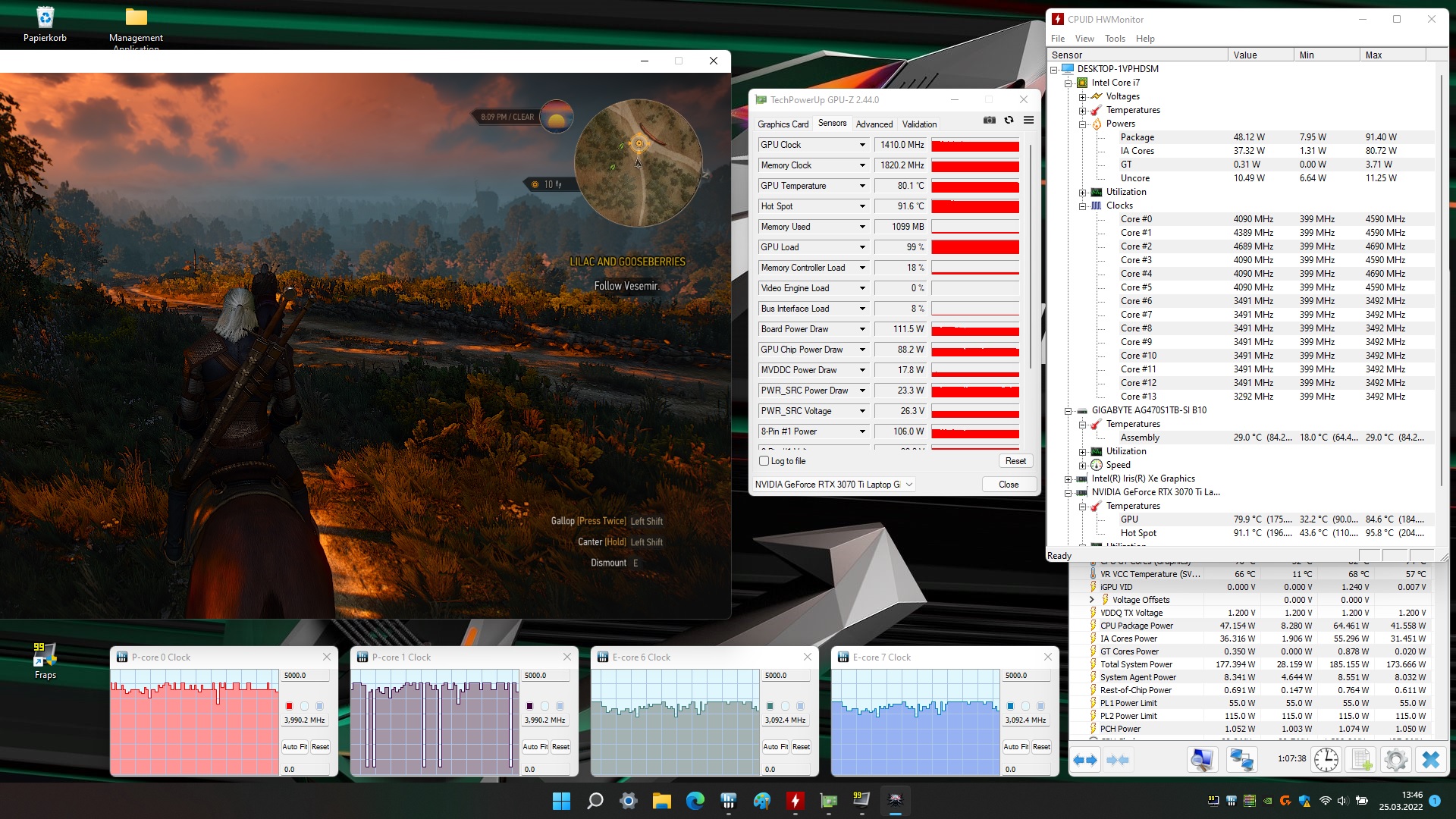
Task: Open Hot Spot sensor dropdown
Action: [862, 206]
